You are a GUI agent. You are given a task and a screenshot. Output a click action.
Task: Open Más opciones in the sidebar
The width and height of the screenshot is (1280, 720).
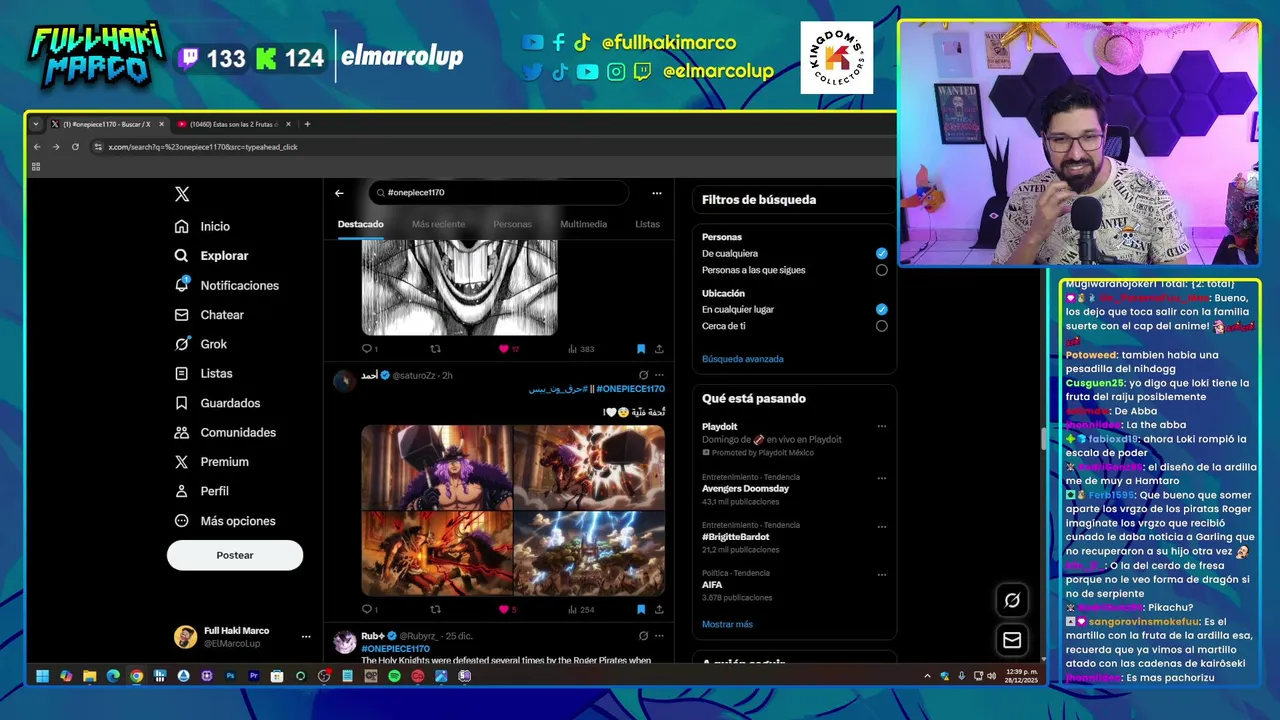coord(224,521)
